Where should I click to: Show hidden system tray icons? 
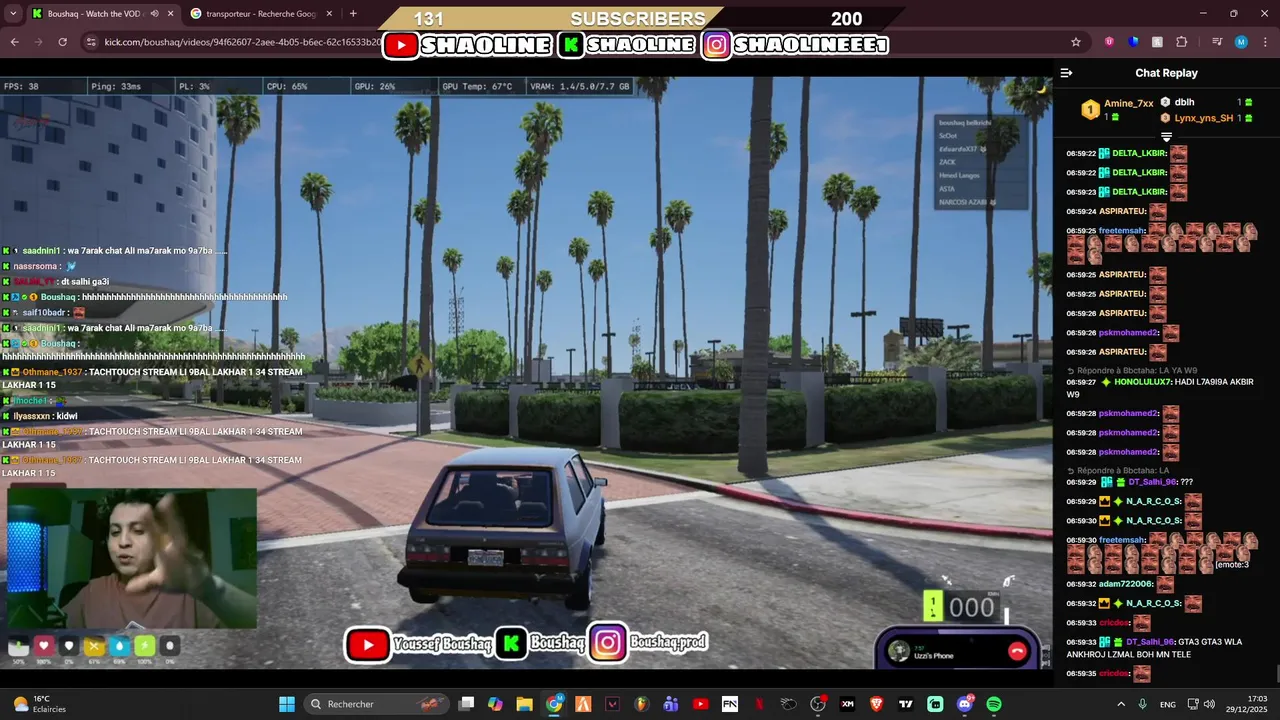pyautogui.click(x=1122, y=704)
